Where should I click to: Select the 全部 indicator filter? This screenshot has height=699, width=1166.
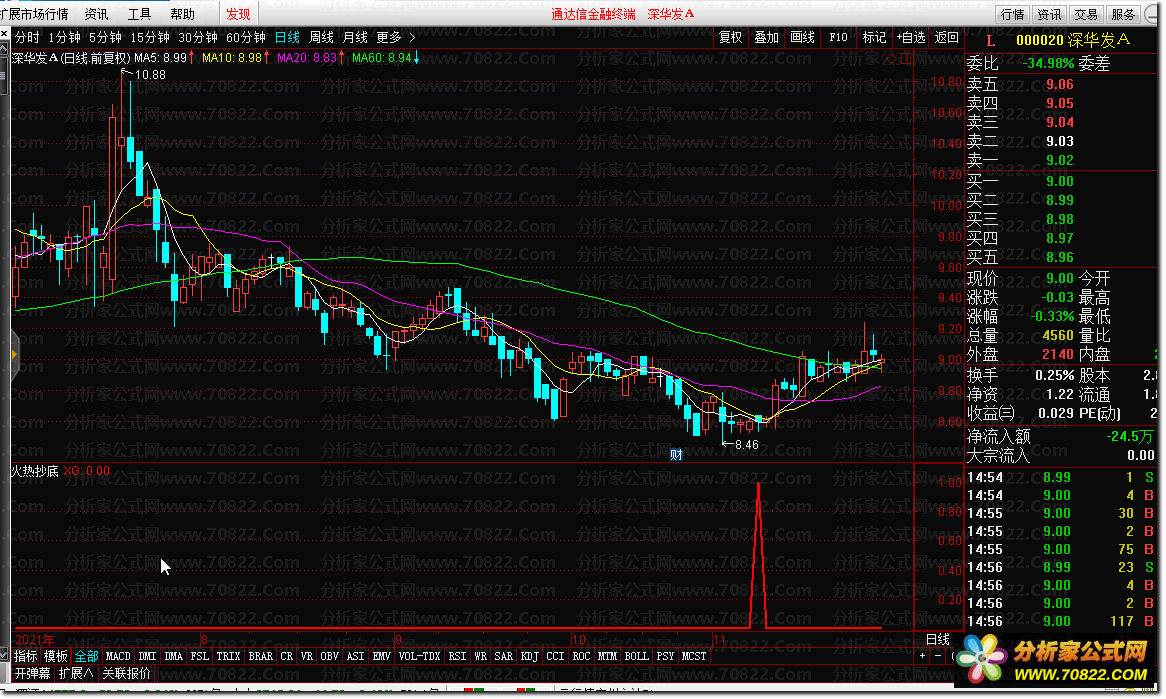[86, 656]
